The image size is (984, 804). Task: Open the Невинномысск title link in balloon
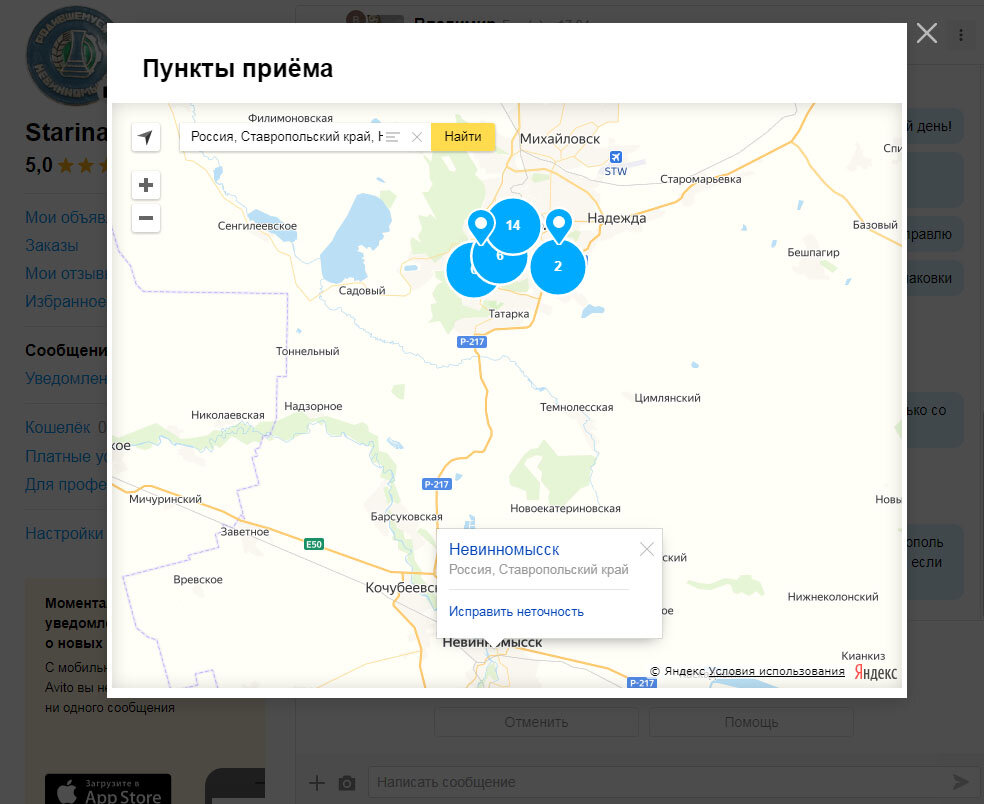pos(504,550)
